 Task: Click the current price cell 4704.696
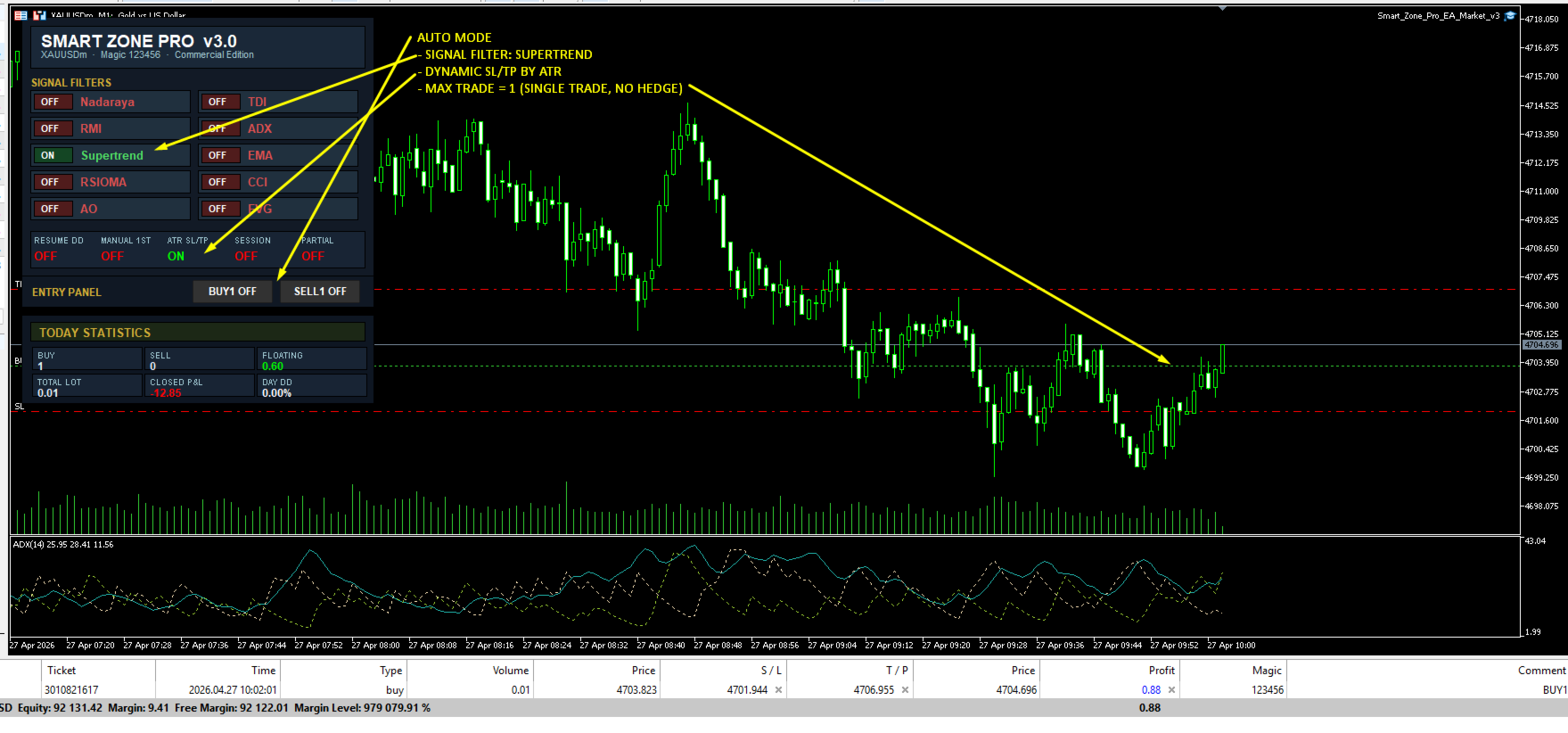tap(1016, 690)
